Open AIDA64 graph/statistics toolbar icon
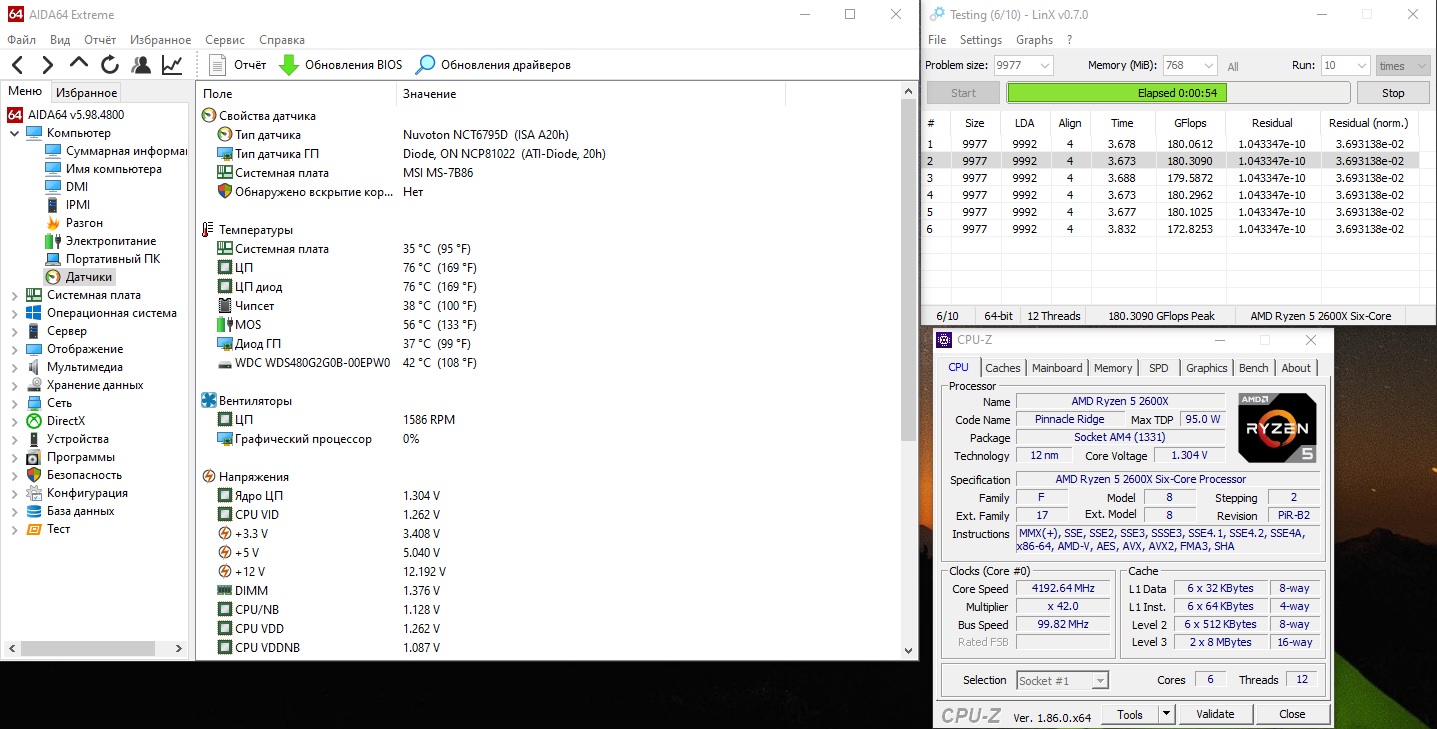The height and width of the screenshot is (729, 1437). [172, 65]
